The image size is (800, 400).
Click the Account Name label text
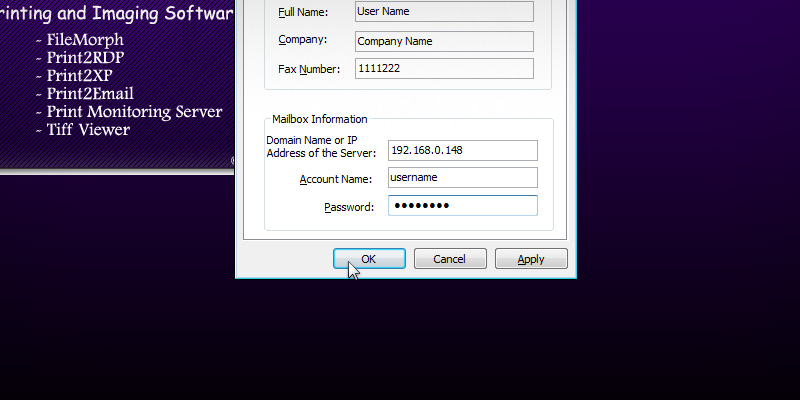pyautogui.click(x=335, y=179)
